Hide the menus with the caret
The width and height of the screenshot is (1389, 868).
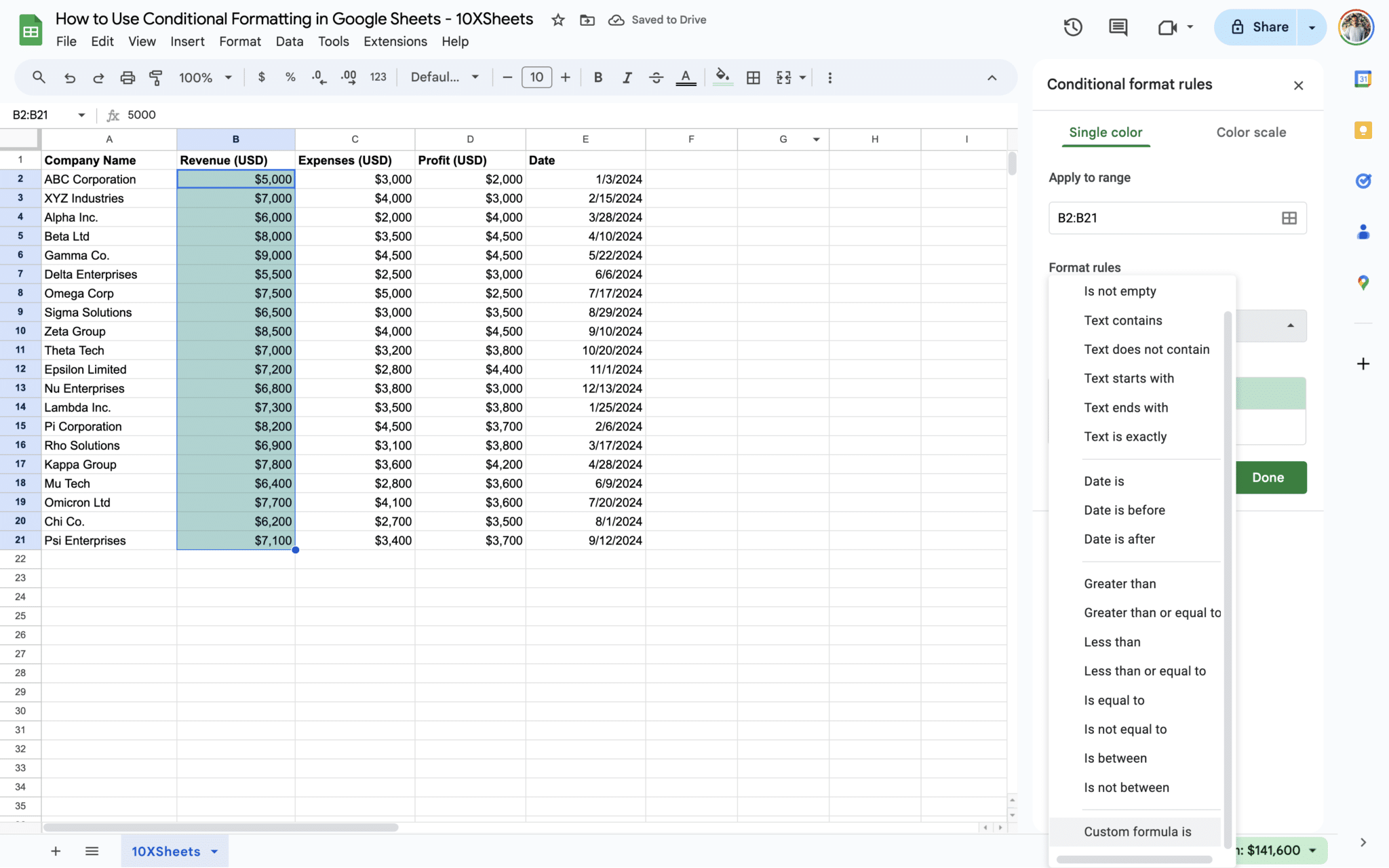pos(992,77)
